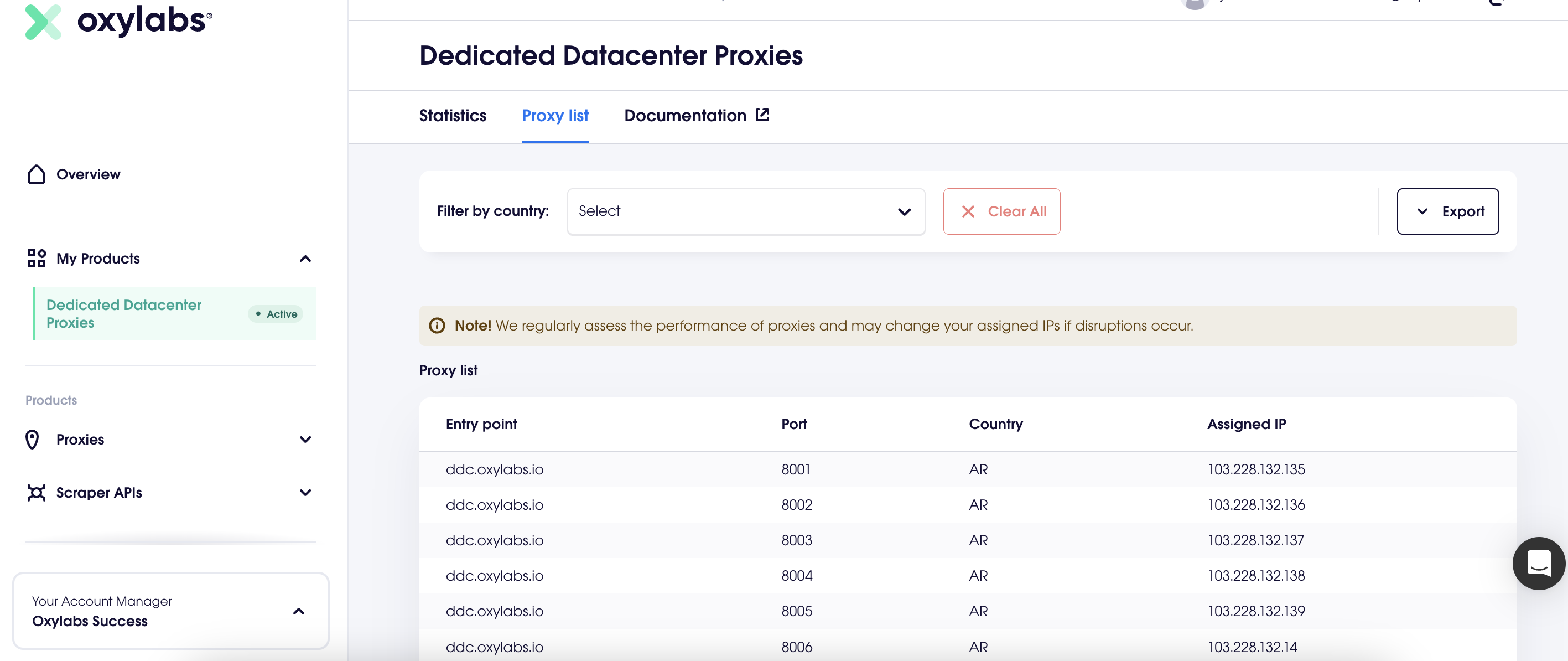Viewport: 1568px width, 661px height.
Task: Click the Documentation external link icon
Action: click(x=762, y=115)
